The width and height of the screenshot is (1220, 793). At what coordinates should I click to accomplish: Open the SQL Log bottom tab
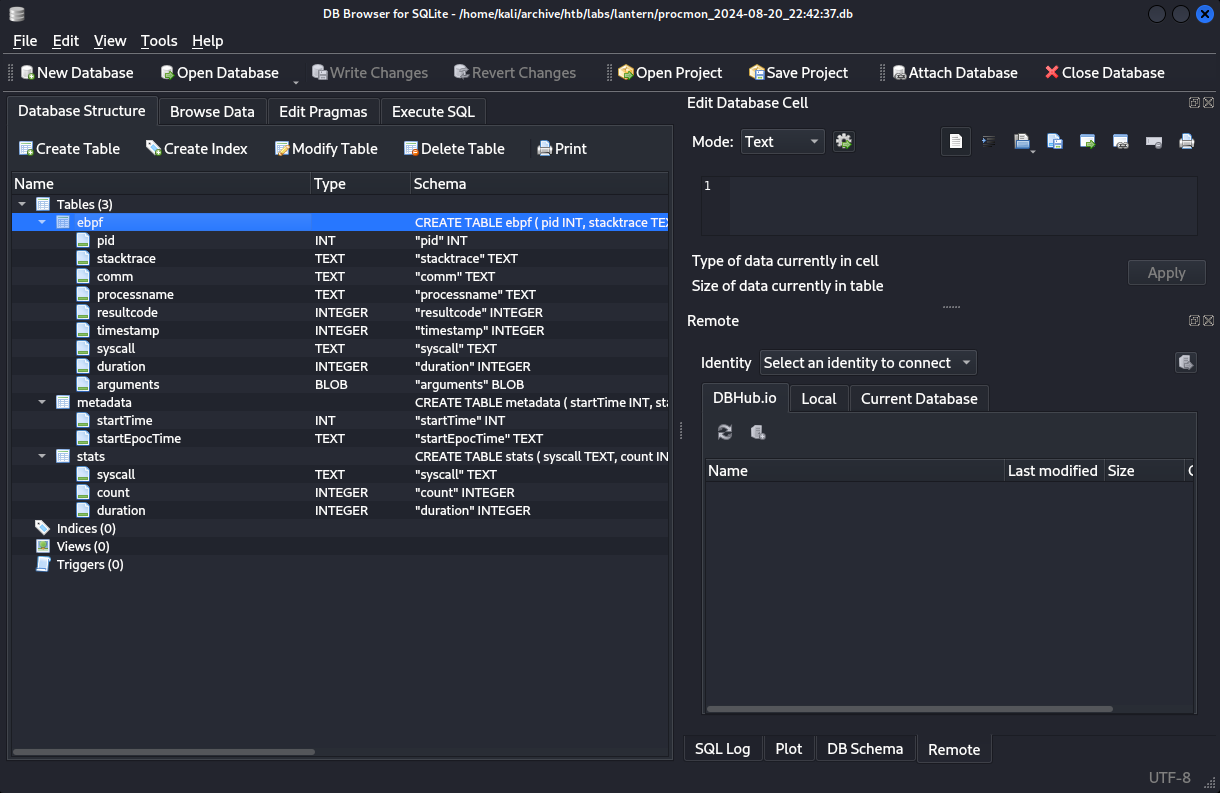coord(722,748)
